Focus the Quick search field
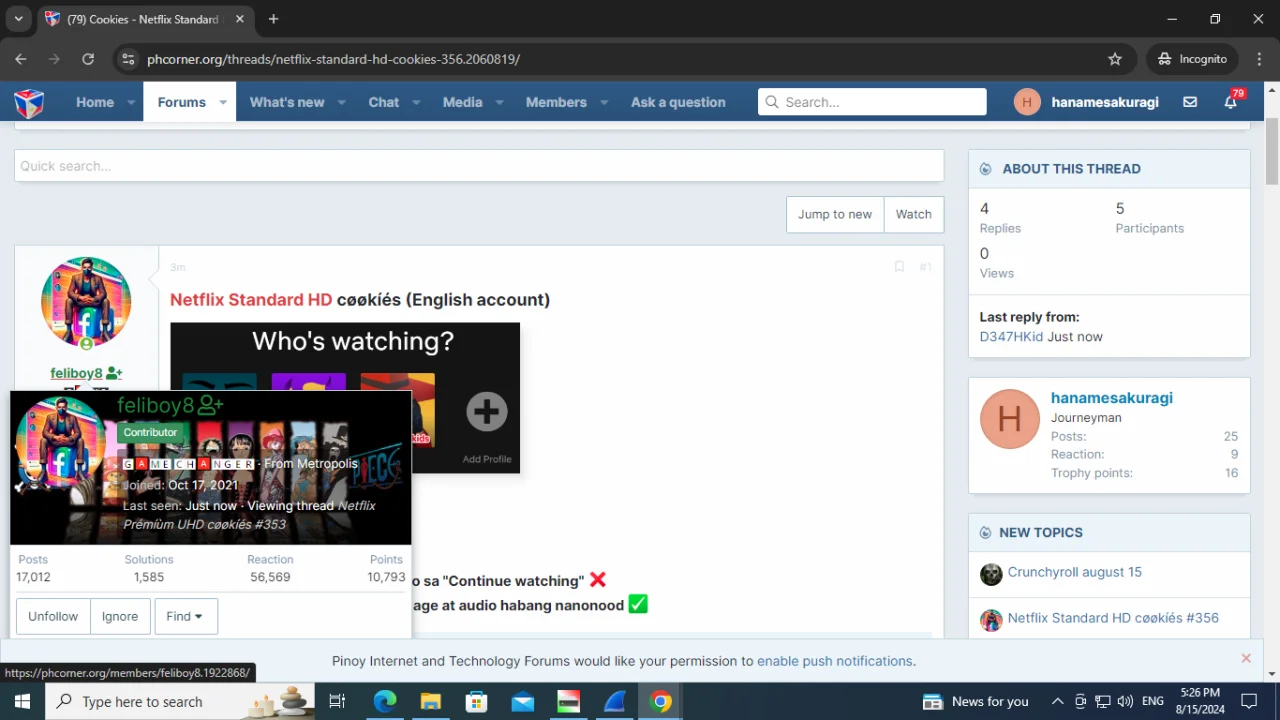 point(479,166)
